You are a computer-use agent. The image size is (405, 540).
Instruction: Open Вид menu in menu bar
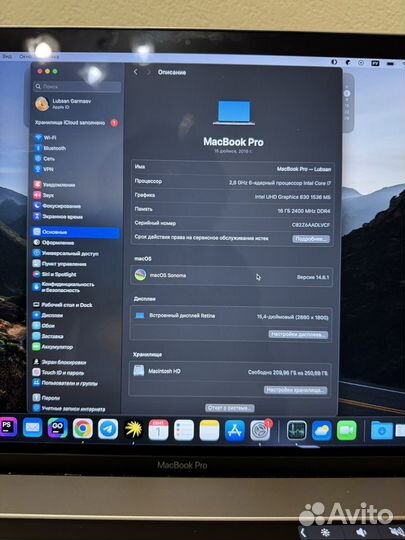[7, 56]
